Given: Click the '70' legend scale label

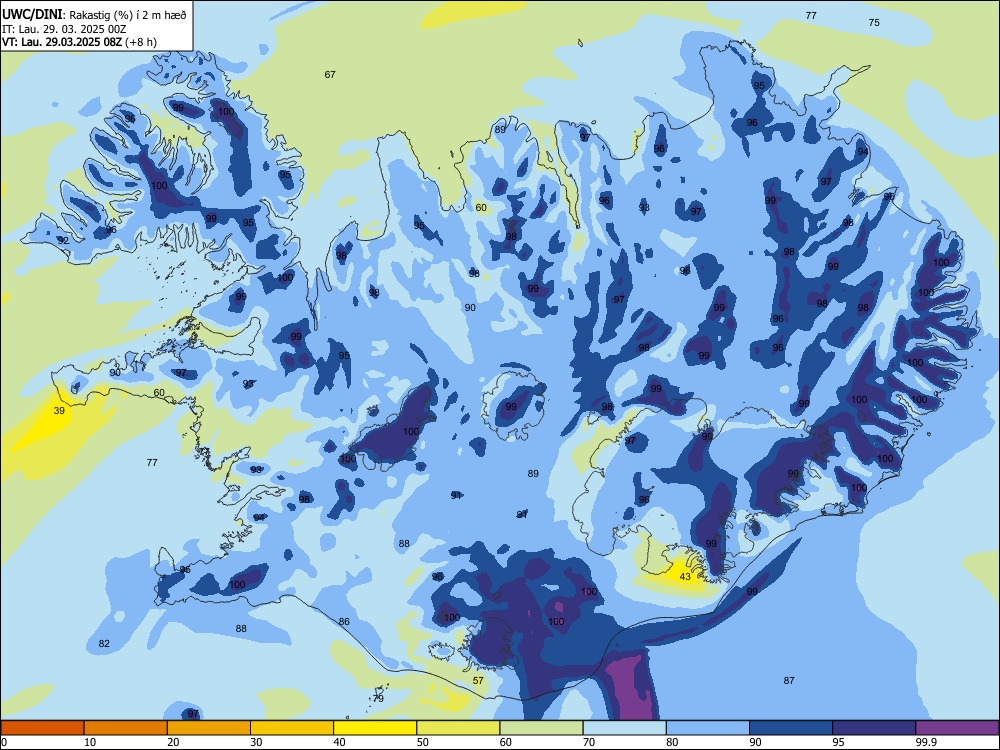Looking at the screenshot, I should click(x=589, y=742).
